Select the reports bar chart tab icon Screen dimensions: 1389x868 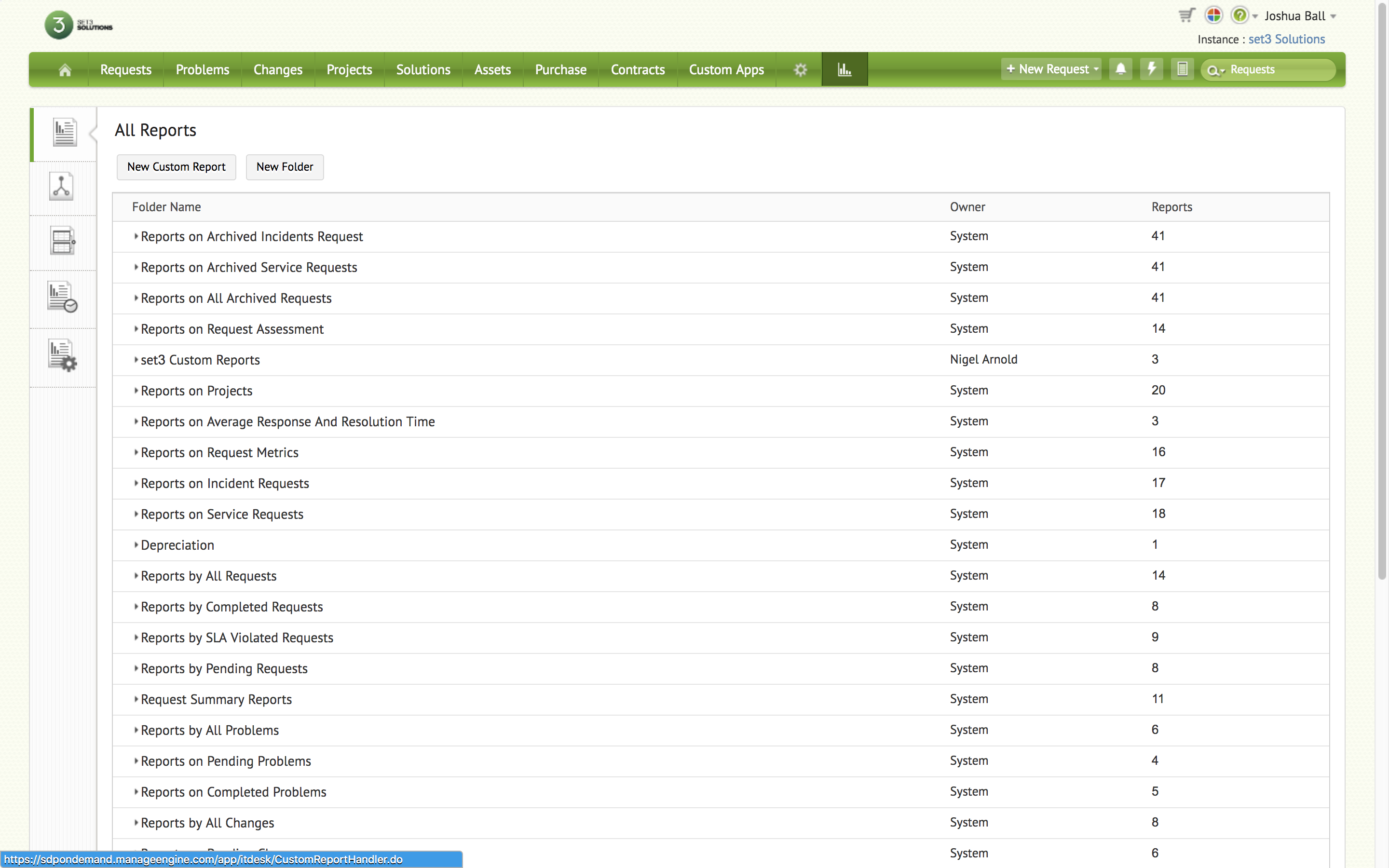pos(844,69)
